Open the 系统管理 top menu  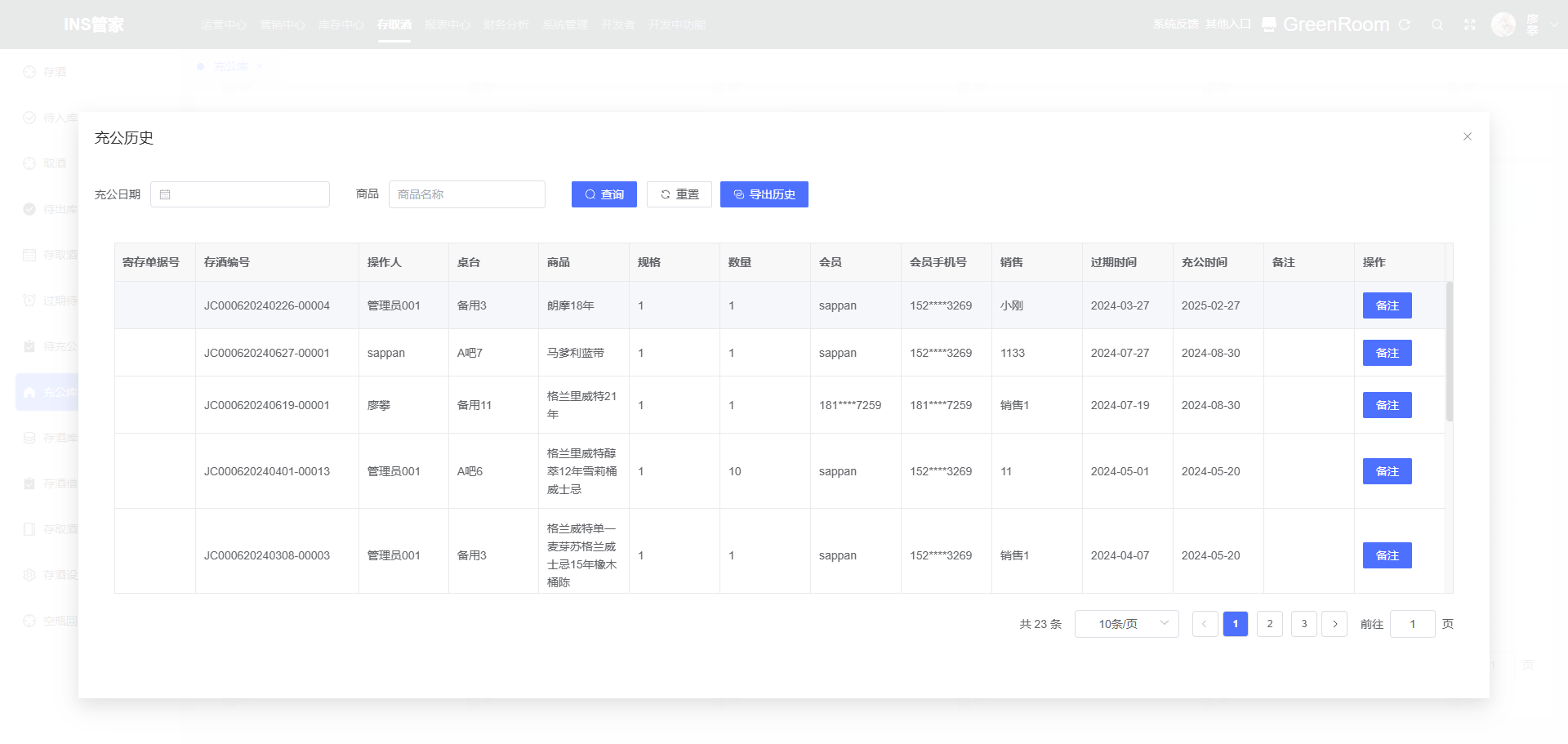(565, 25)
